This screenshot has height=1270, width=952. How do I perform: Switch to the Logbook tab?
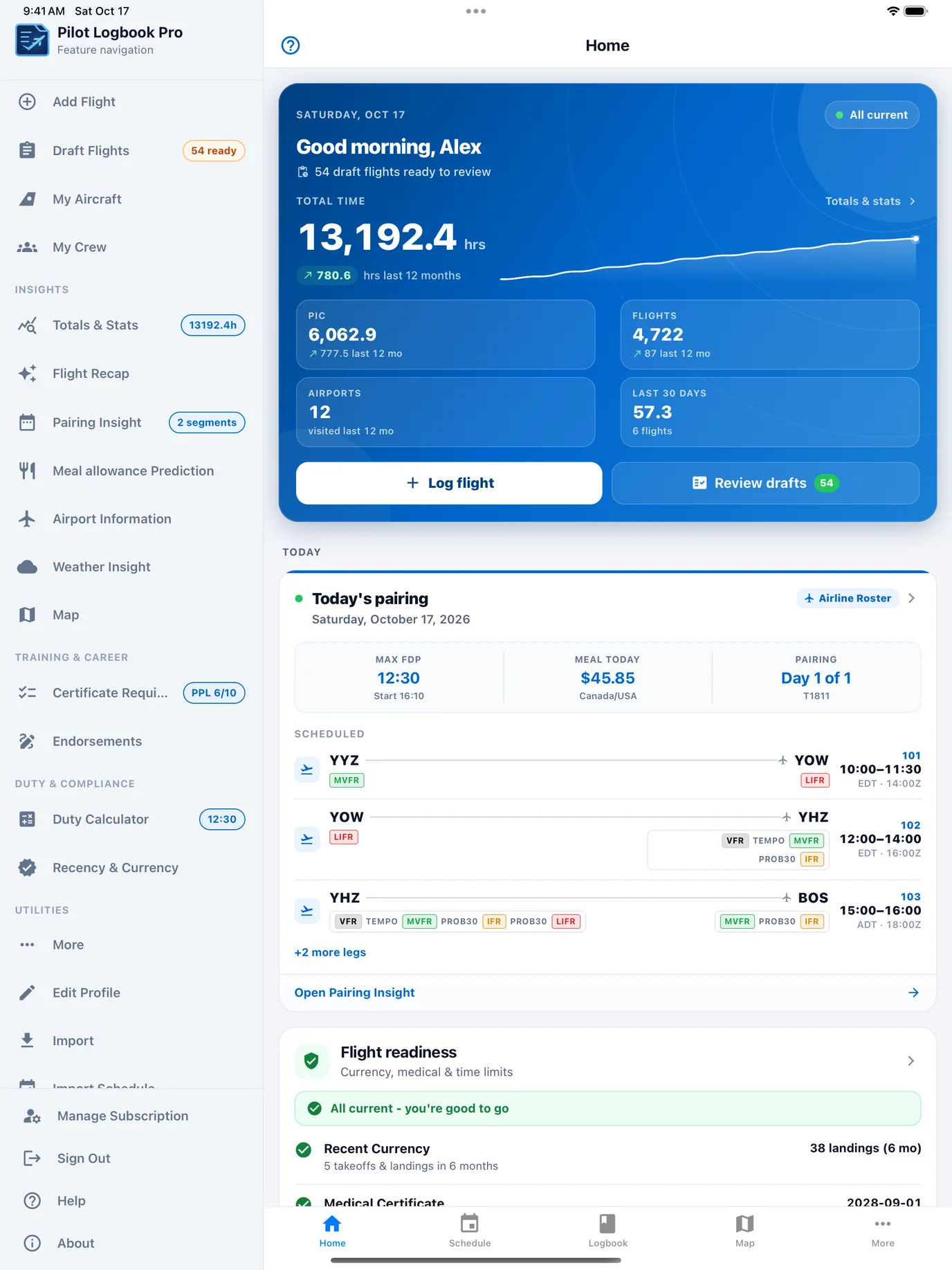click(607, 1231)
